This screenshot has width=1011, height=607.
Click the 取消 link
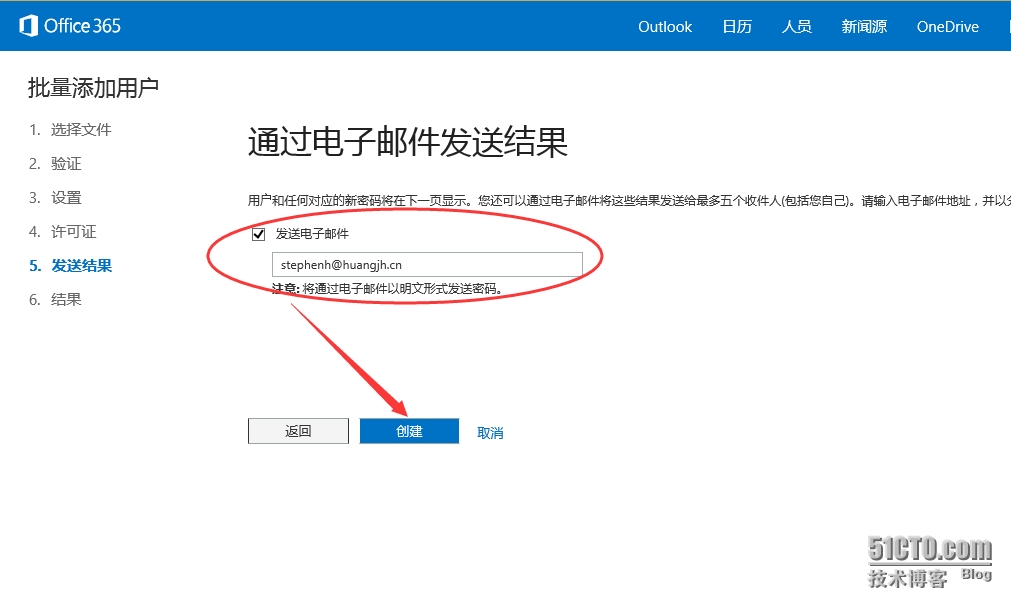(490, 433)
